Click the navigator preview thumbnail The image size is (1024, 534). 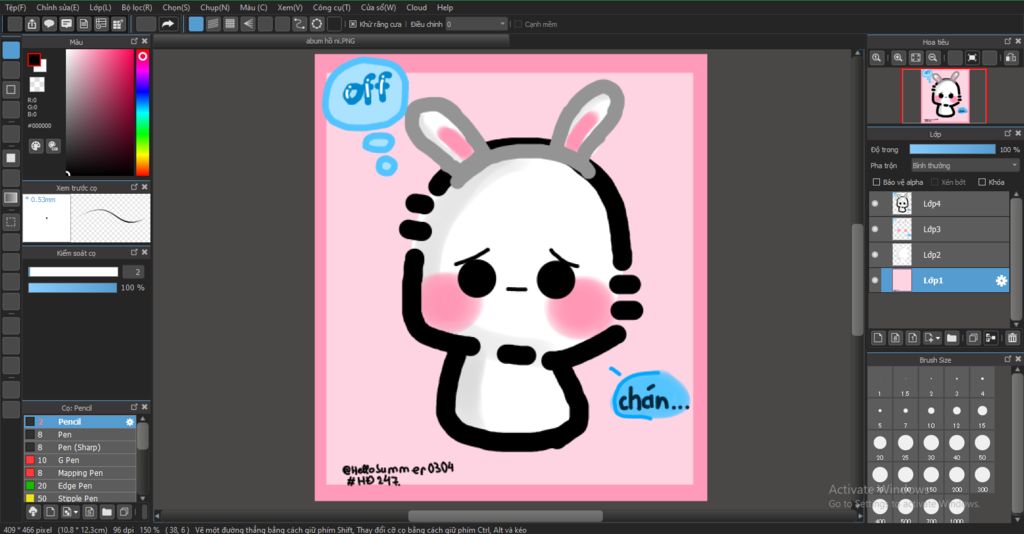coord(944,96)
